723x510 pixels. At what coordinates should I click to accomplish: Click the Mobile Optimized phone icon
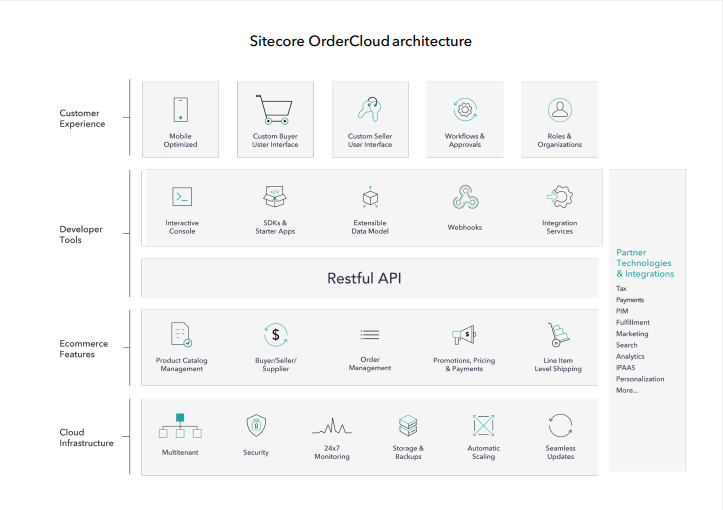(180, 110)
